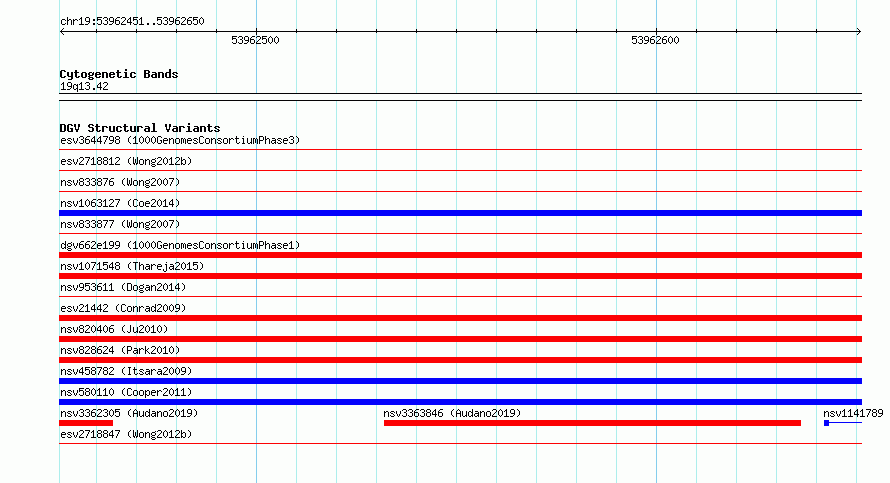Viewport: 890px width, 483px height.
Task: Click the DGV Structural Variants track title
Action: pos(140,128)
